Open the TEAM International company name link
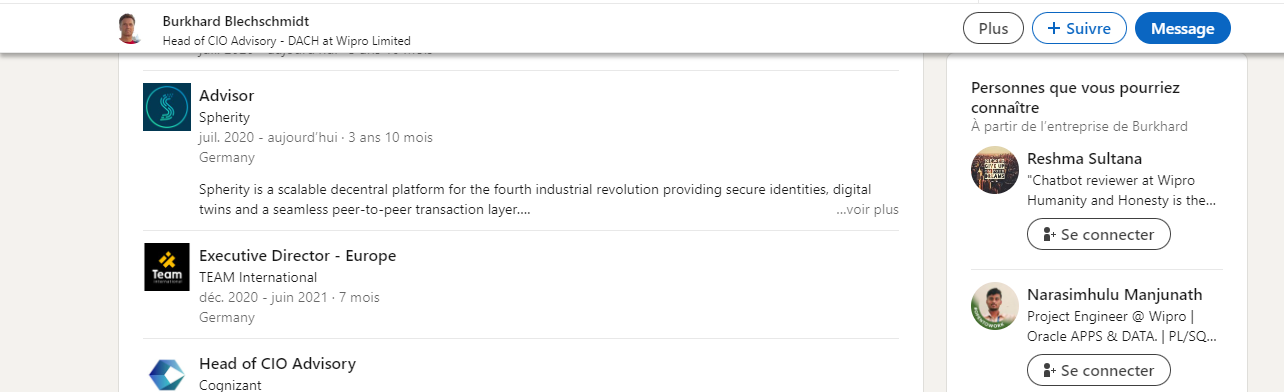The height and width of the screenshot is (392, 1284). tap(258, 277)
